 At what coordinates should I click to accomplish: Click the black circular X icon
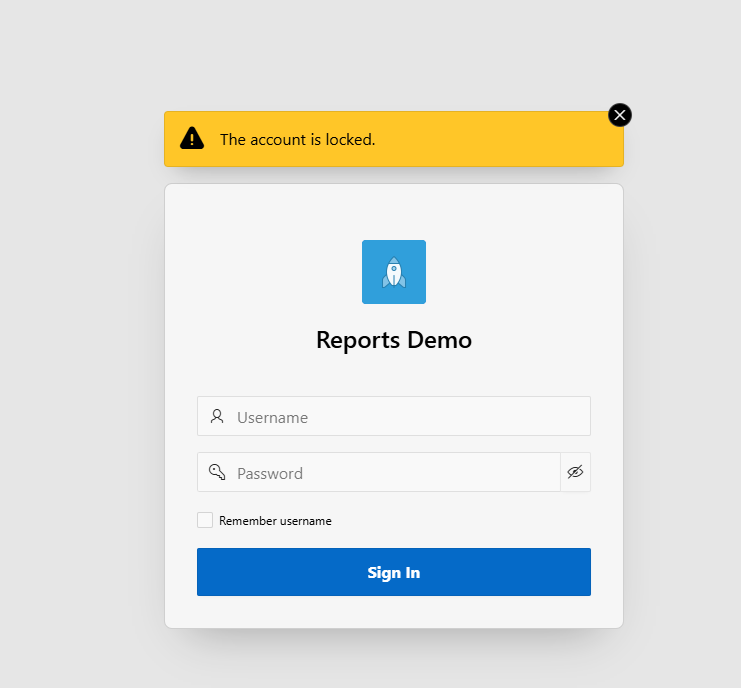pyautogui.click(x=620, y=115)
